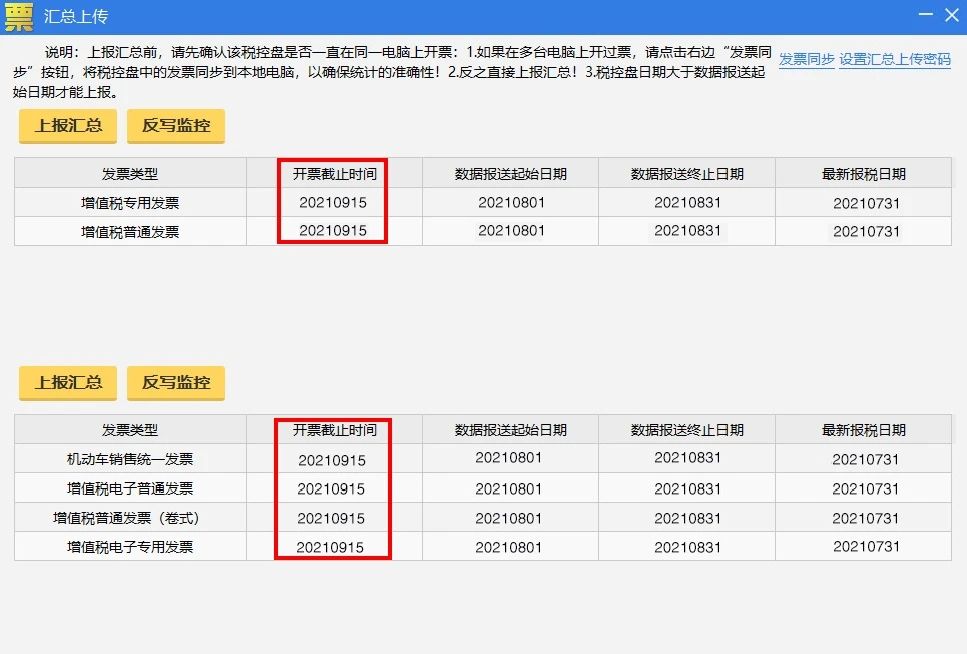Click the yellow 票 application icon
Image resolution: width=967 pixels, height=654 pixels.
[18, 17]
